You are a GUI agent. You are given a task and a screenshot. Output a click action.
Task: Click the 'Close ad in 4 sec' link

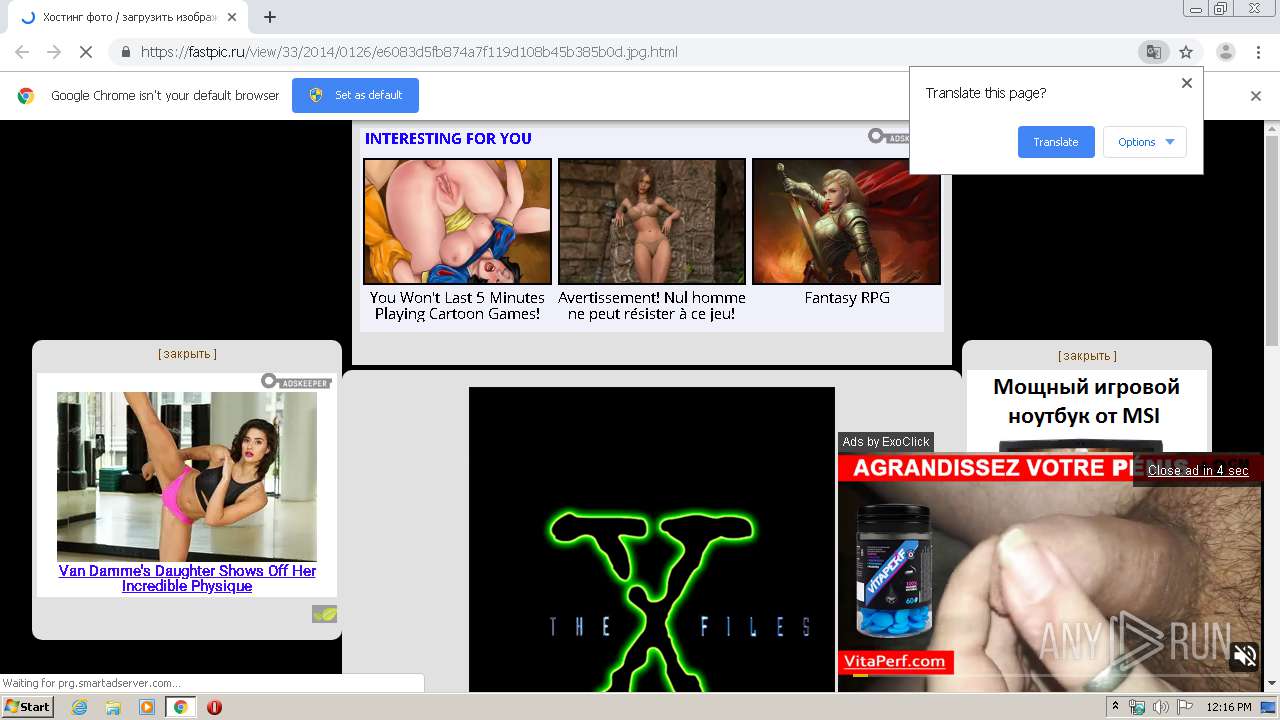[x=1198, y=471]
